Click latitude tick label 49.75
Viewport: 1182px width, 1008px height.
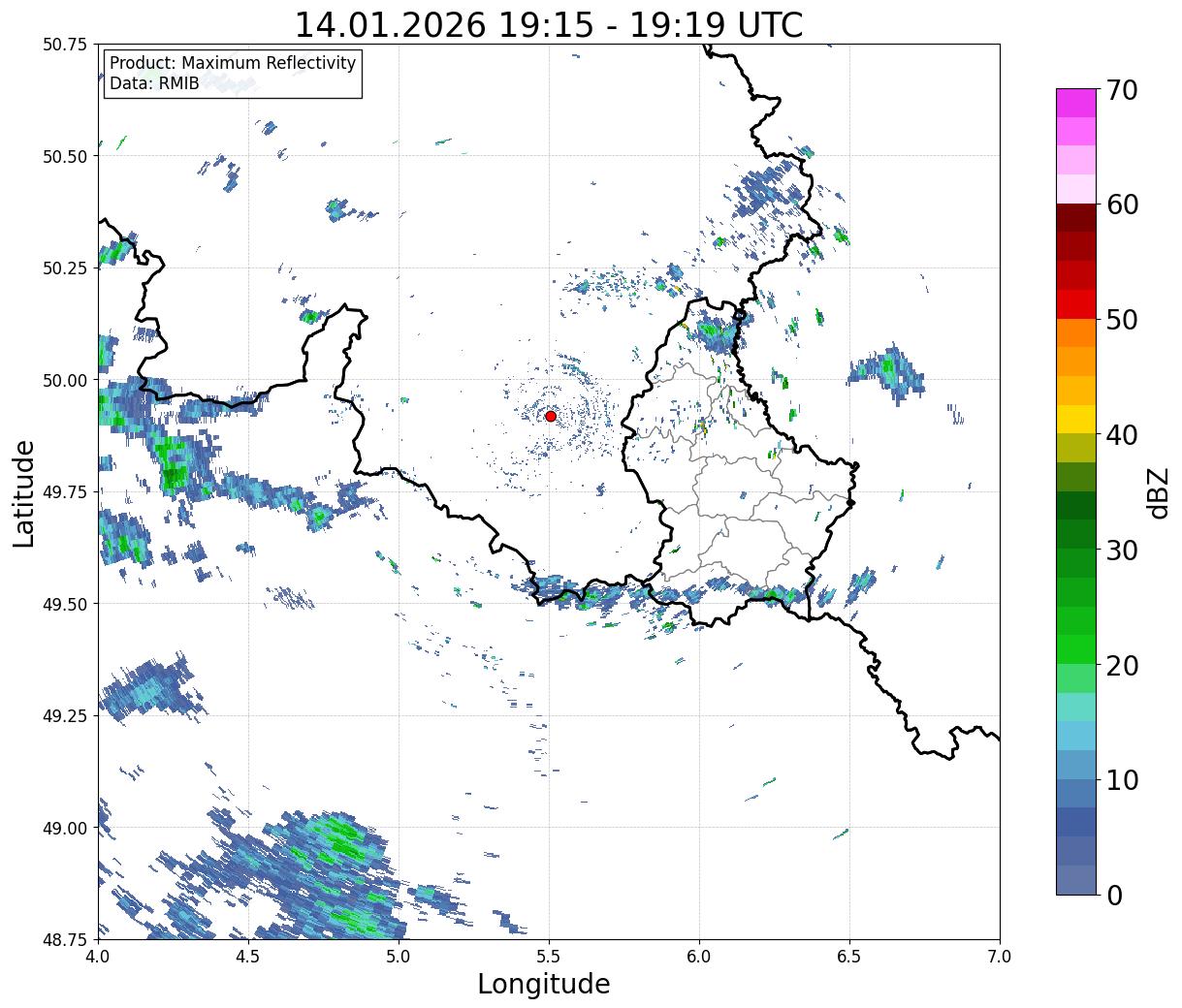tap(65, 492)
